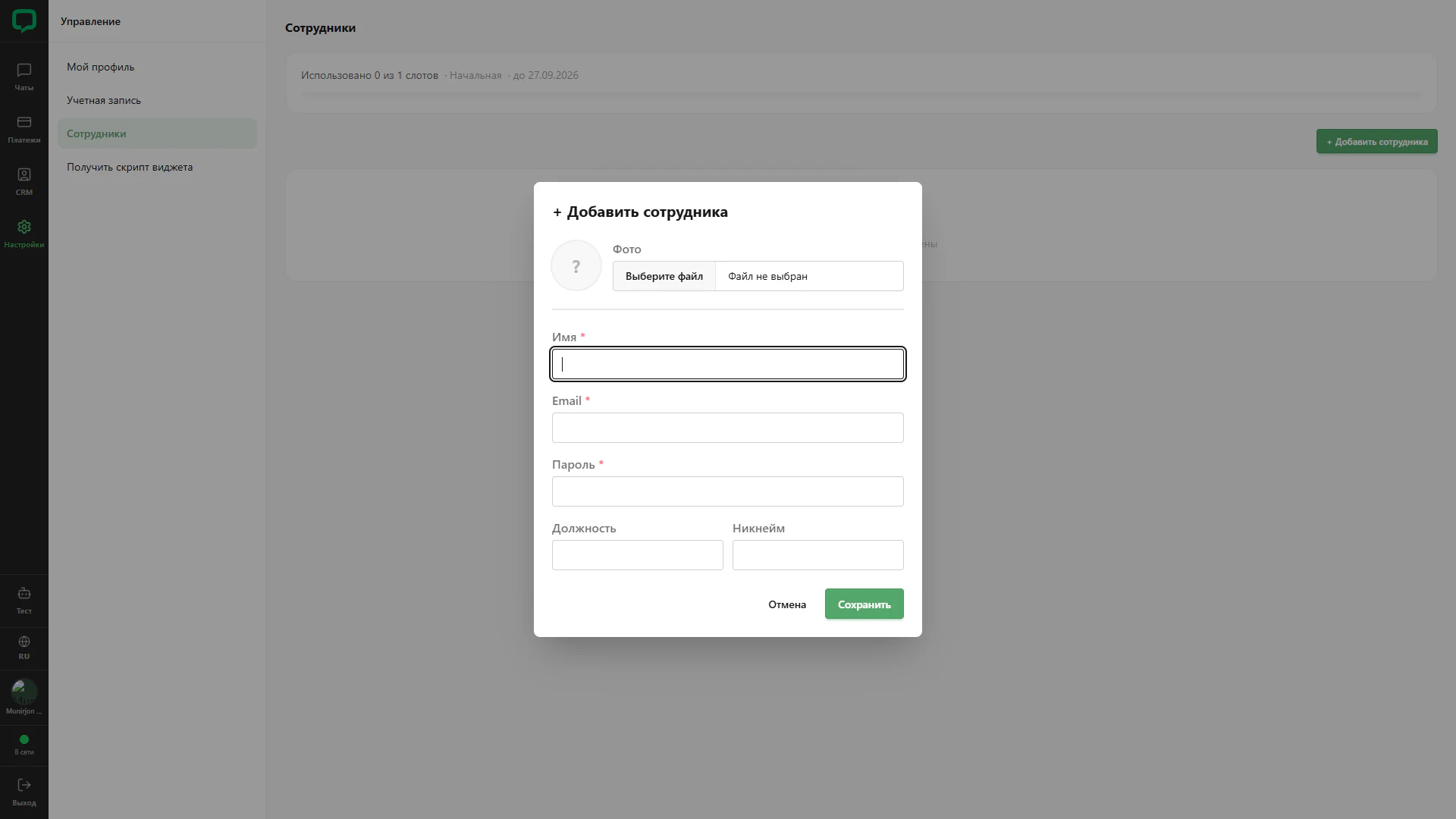Click the Использовано 0 из 1 слотов text

(x=369, y=75)
